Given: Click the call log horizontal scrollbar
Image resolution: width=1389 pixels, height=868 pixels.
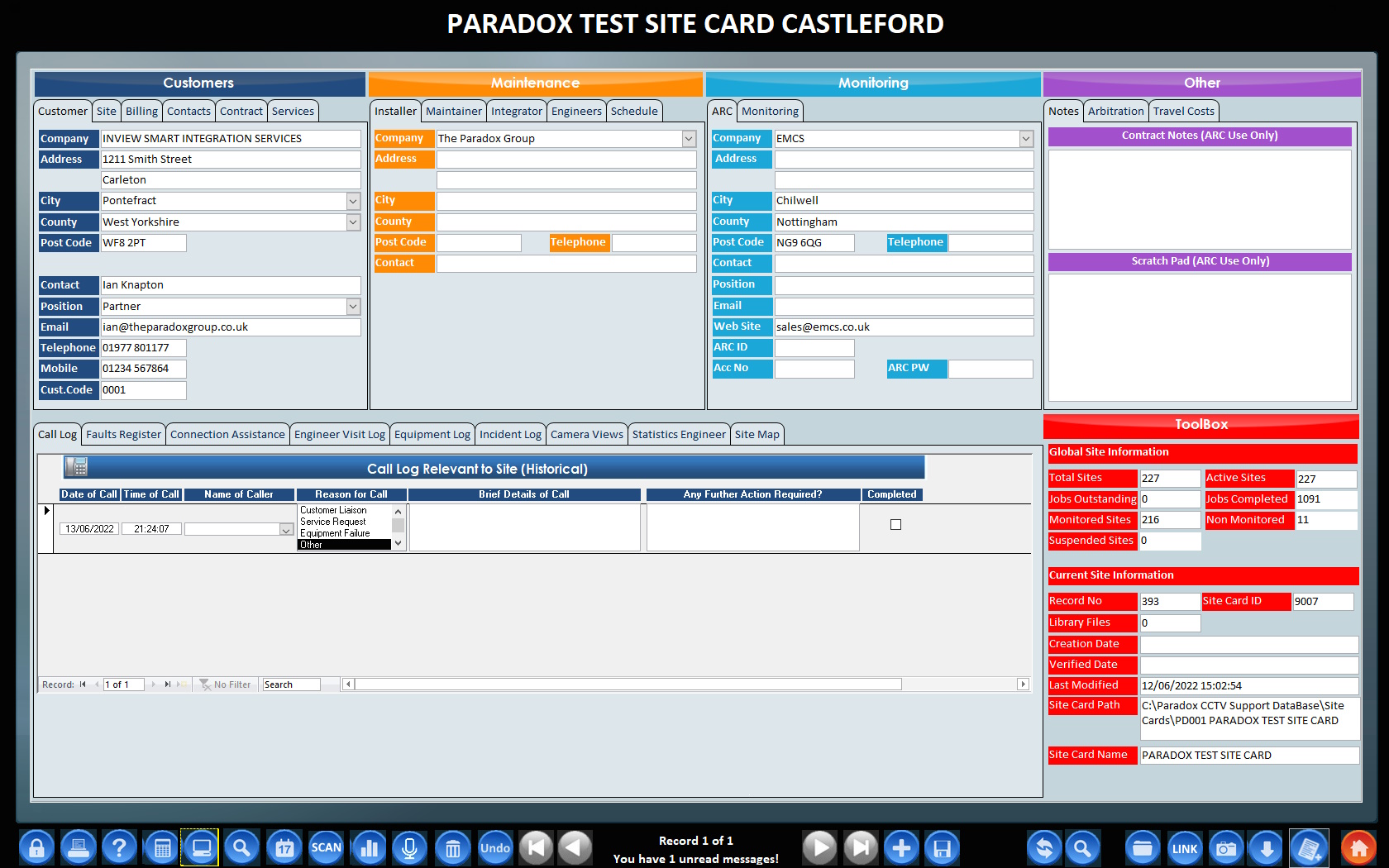Looking at the screenshot, I should coord(685,684).
